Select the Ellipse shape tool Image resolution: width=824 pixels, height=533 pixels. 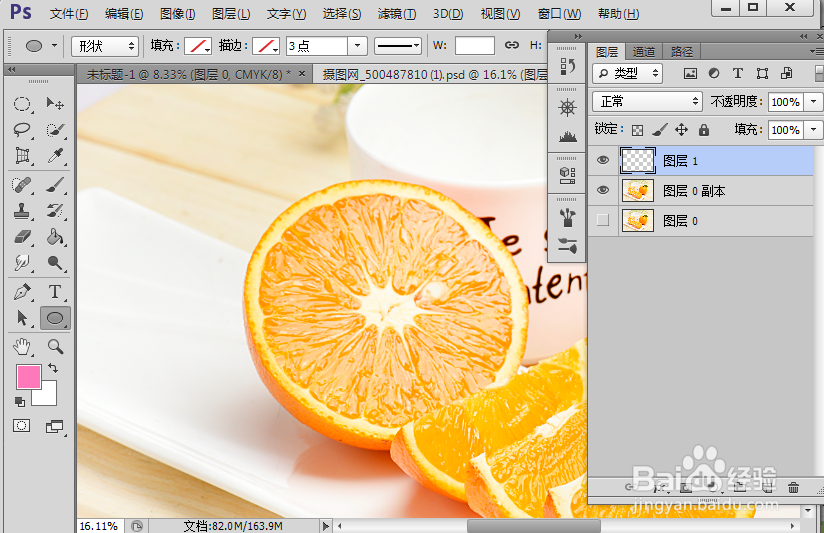55,318
